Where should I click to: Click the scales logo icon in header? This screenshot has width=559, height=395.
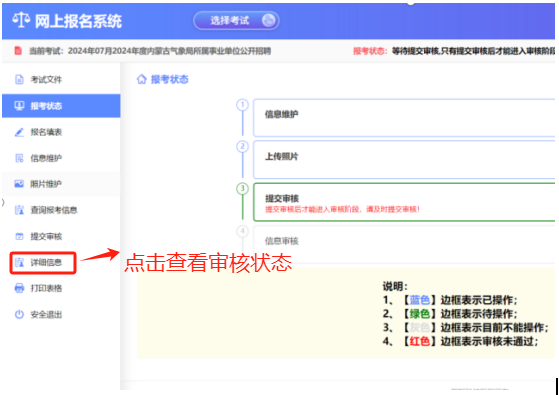[x=21, y=21]
